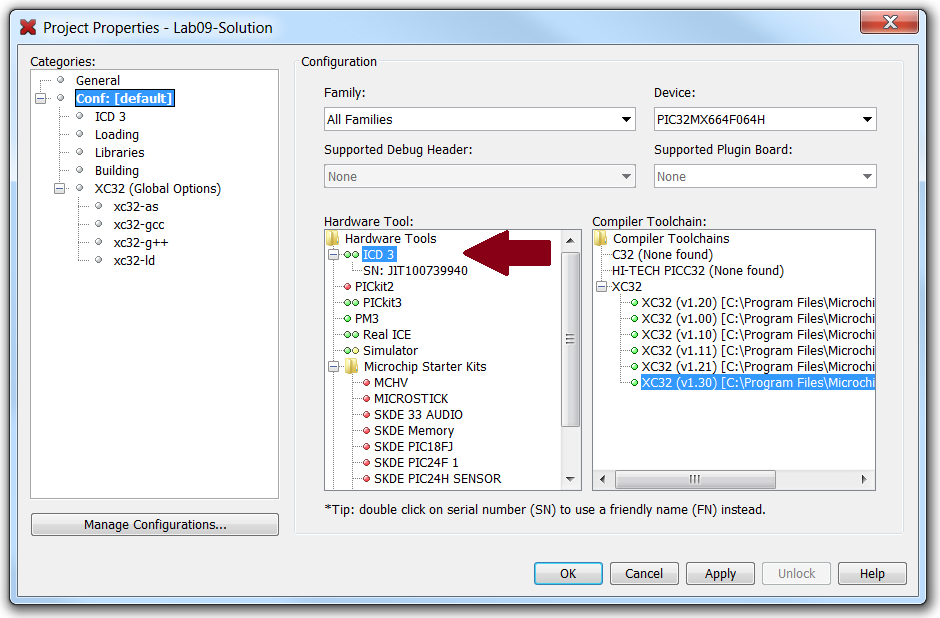Click the green dot beside XC32 (v1.20)
The width and height of the screenshot is (940, 618).
pyautogui.click(x=634, y=303)
